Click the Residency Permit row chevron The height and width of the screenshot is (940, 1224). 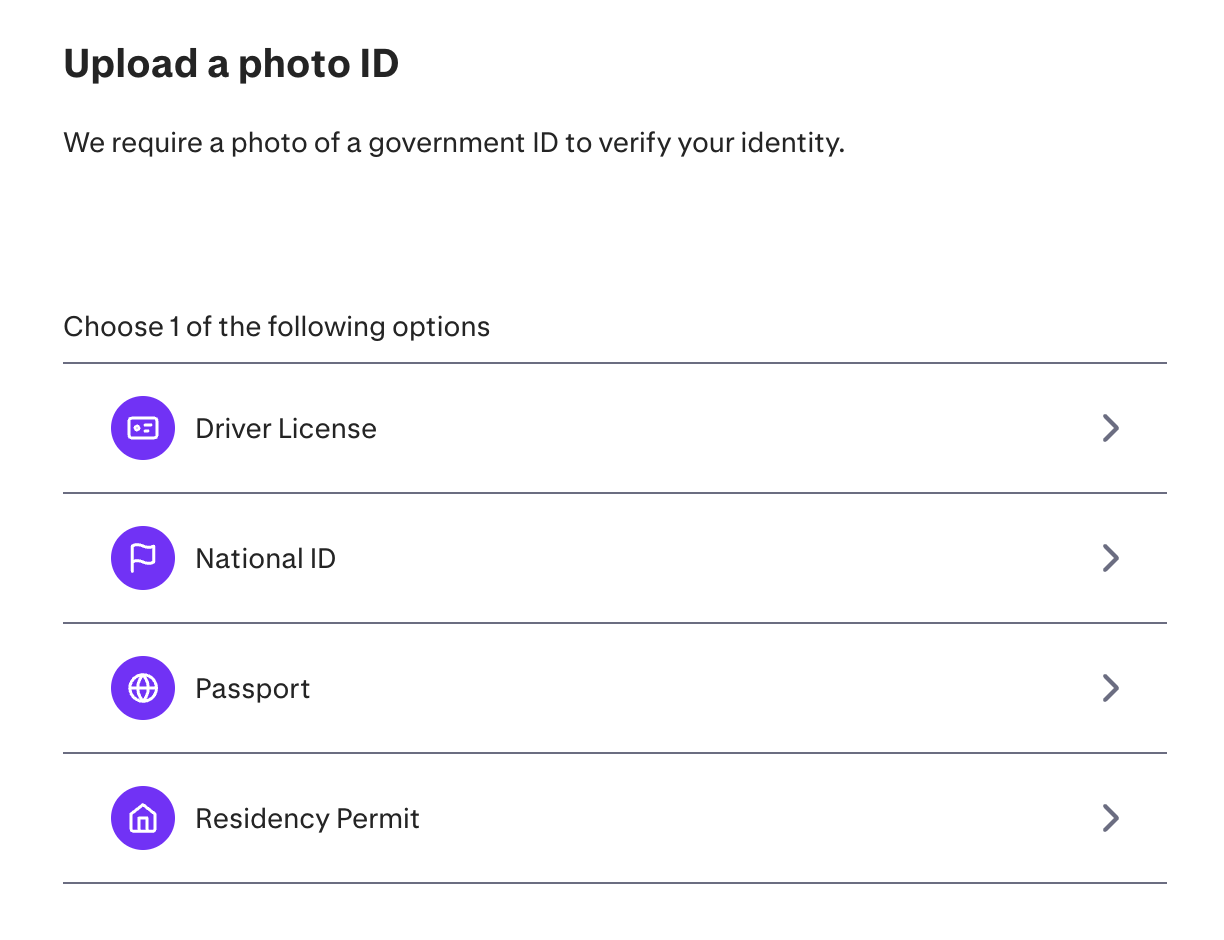pyautogui.click(x=1110, y=818)
